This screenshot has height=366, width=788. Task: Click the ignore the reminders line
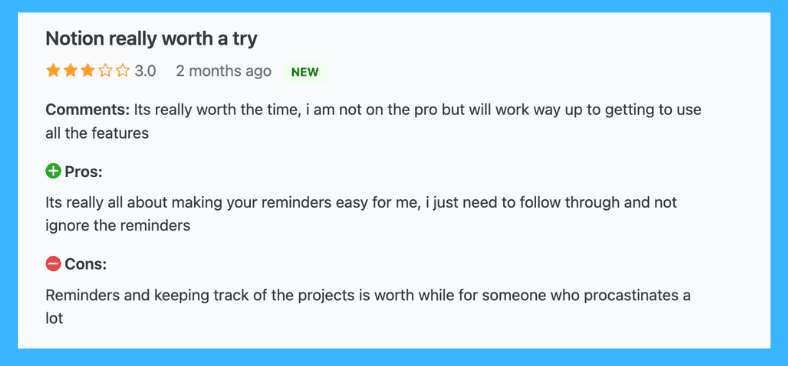coord(118,226)
